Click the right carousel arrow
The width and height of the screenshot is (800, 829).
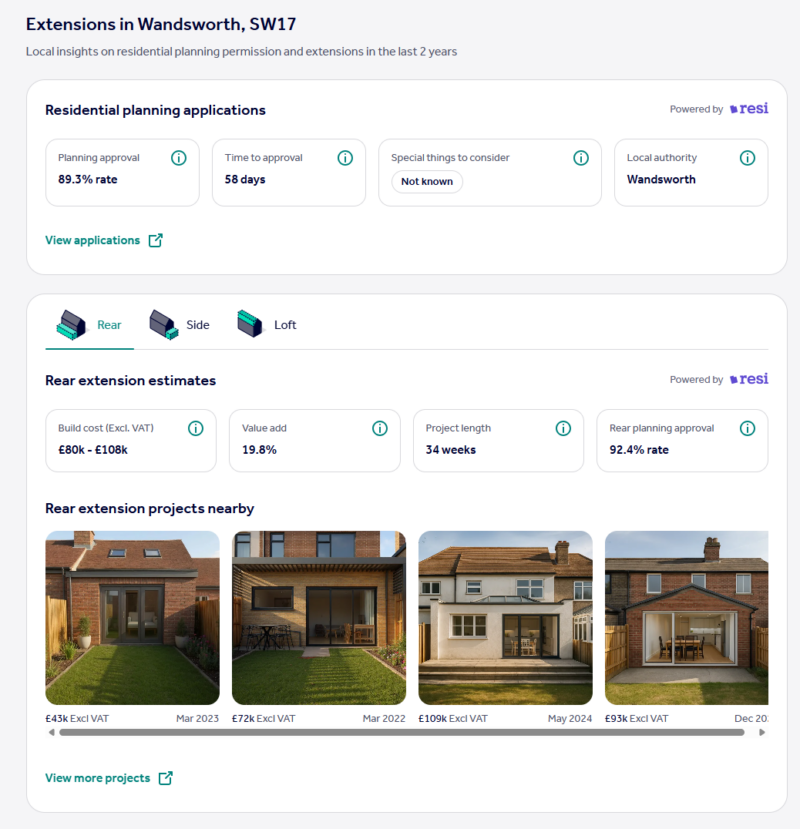pyautogui.click(x=761, y=731)
